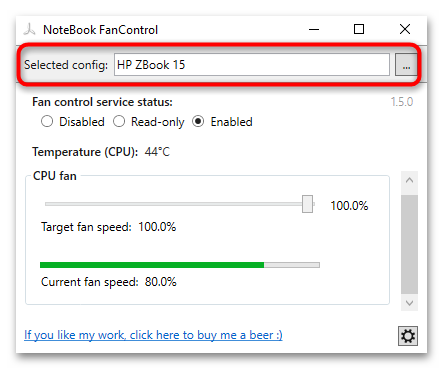Minimize the NoteBook FanControl window

[314, 29]
